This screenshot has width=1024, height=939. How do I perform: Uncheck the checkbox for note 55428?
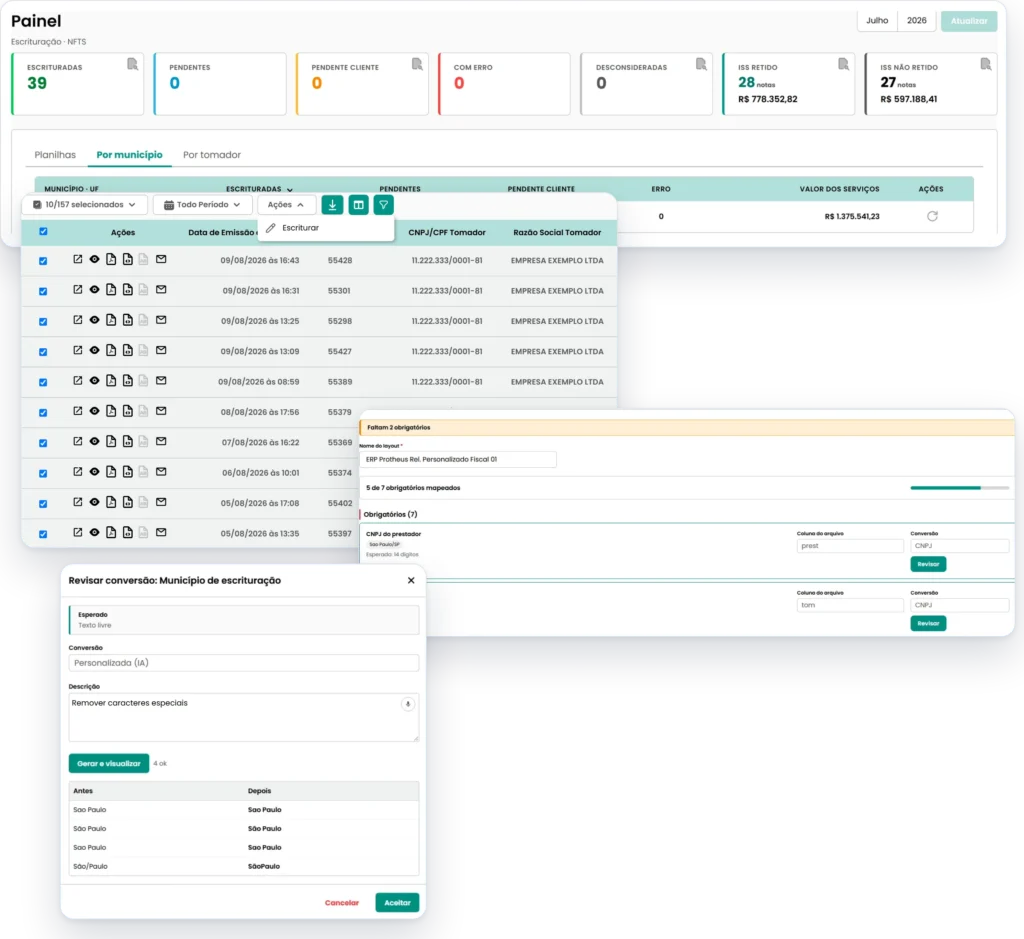(43, 261)
